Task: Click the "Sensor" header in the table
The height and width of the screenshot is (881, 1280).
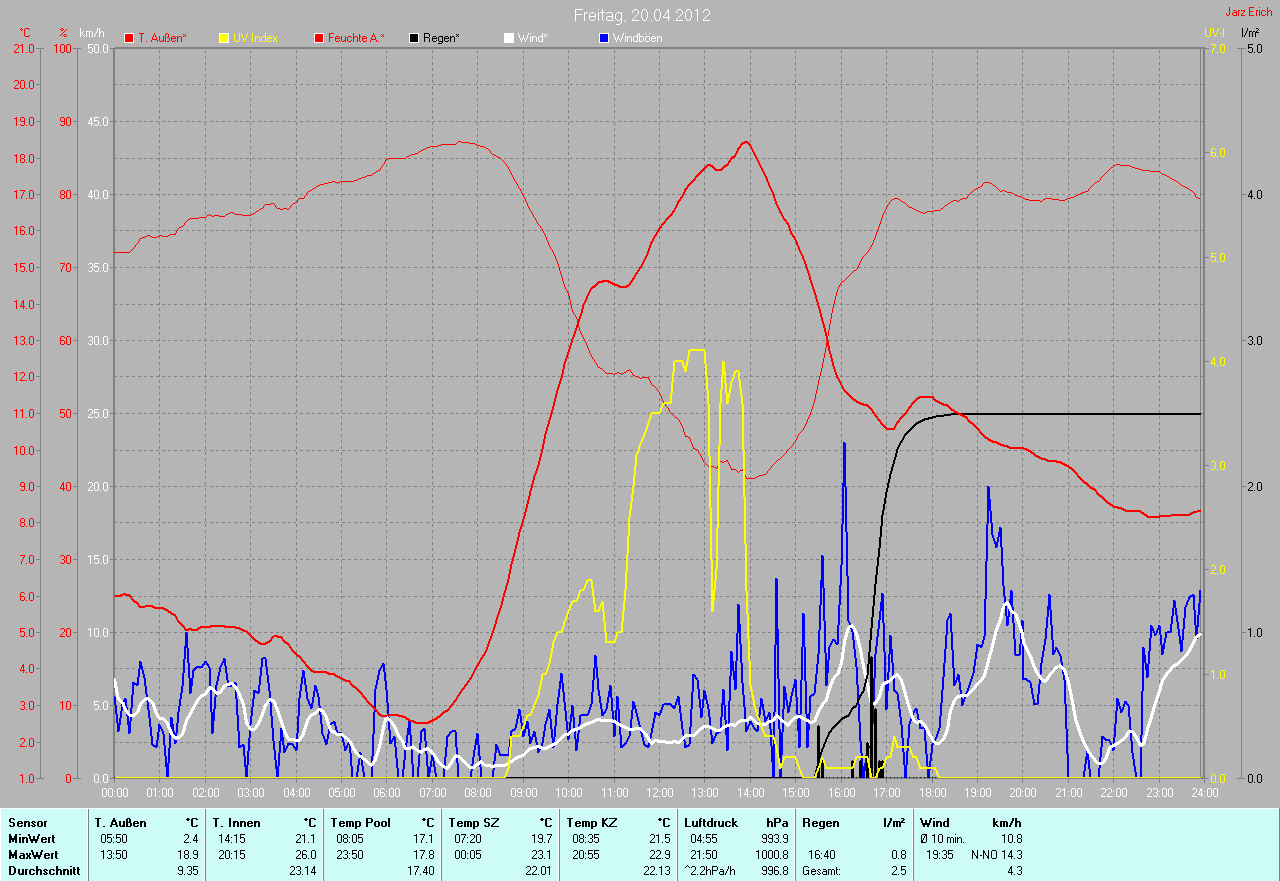Action: (27, 823)
